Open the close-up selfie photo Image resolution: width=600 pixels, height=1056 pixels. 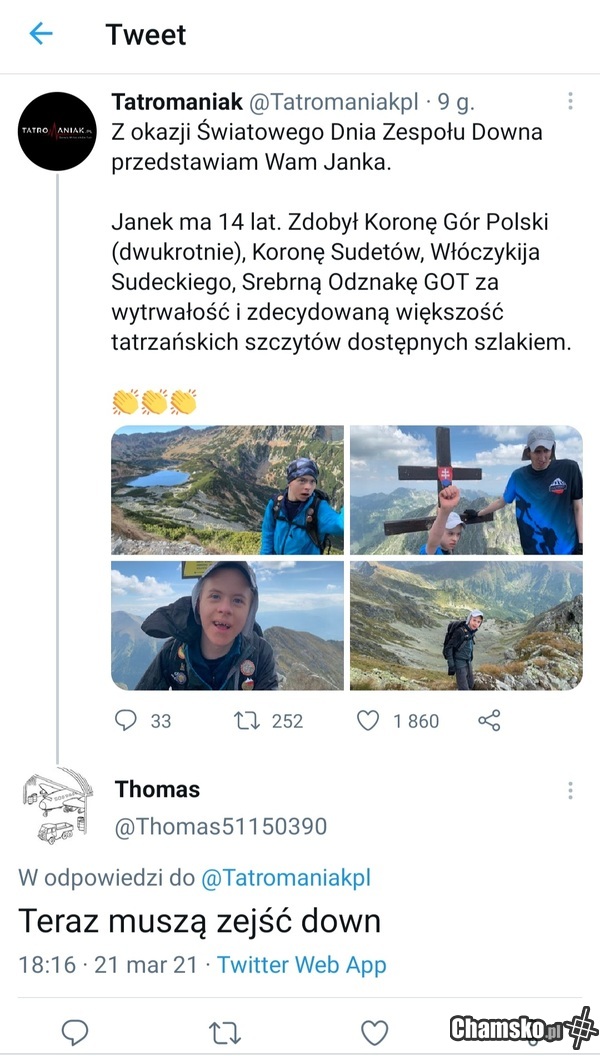227,626
